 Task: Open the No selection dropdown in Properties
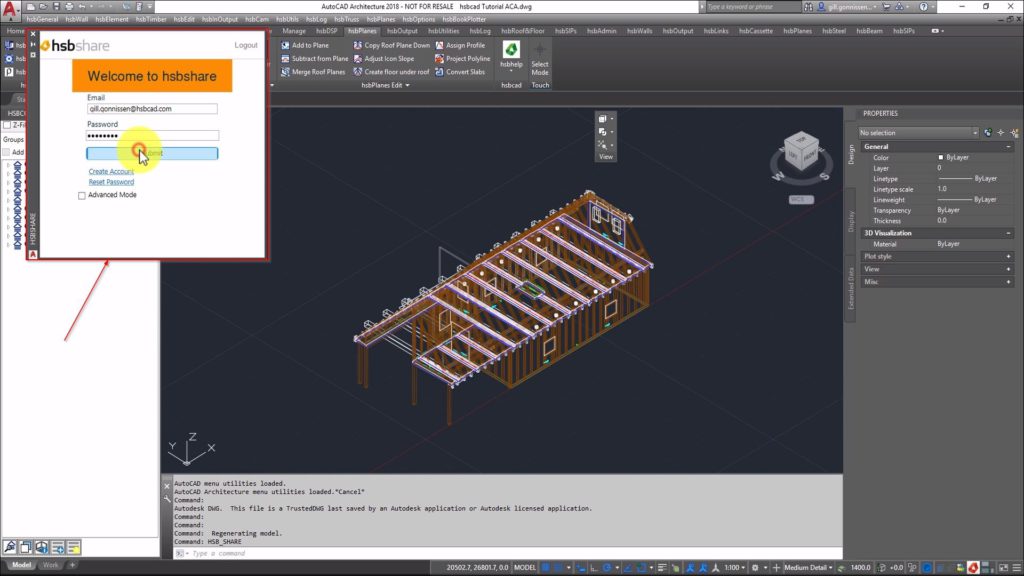[918, 133]
